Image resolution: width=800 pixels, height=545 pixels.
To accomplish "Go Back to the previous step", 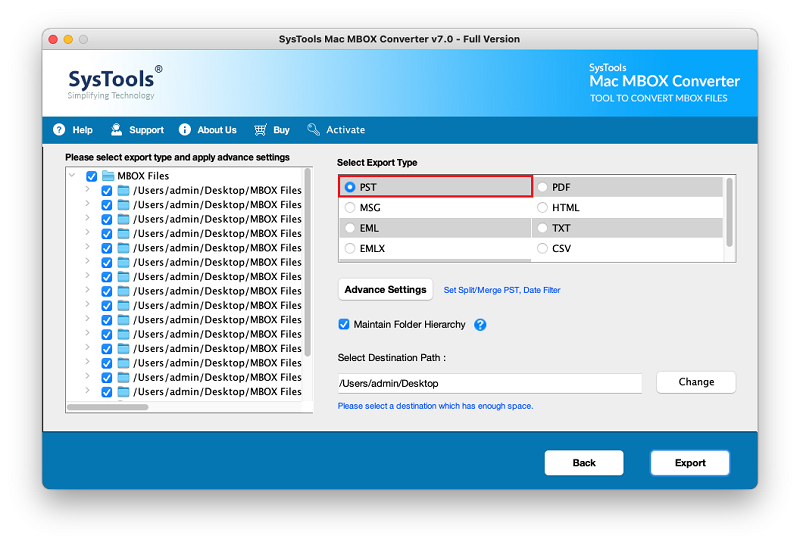I will pyautogui.click(x=584, y=463).
